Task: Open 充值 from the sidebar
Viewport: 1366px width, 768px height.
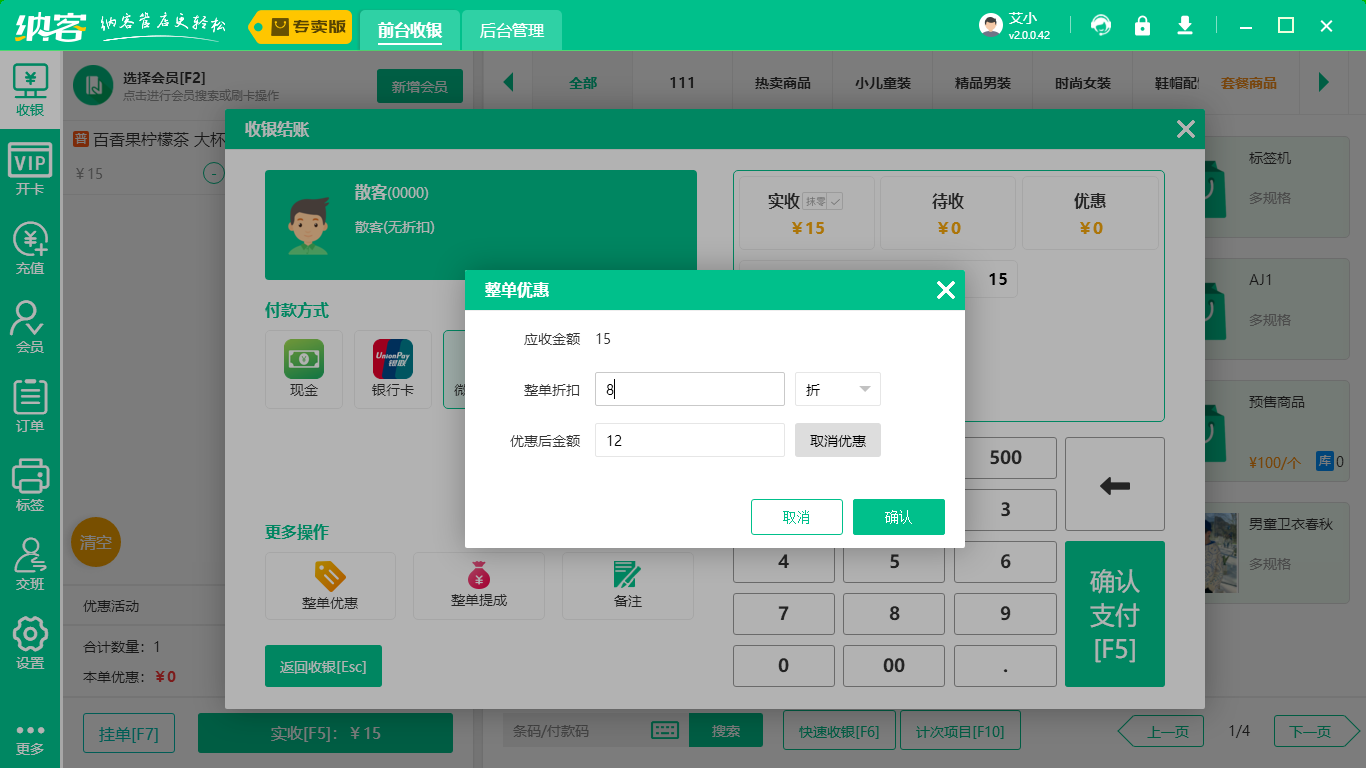Action: click(x=30, y=252)
